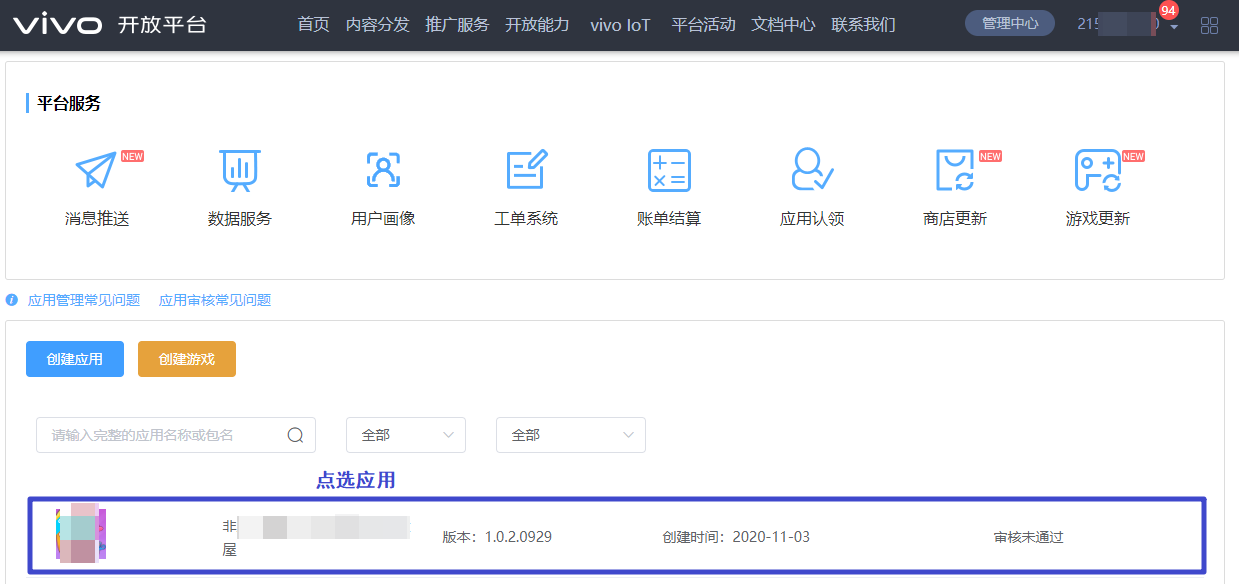Expand the first 全部 filter dropdown
This screenshot has width=1239, height=584.
[x=406, y=435]
